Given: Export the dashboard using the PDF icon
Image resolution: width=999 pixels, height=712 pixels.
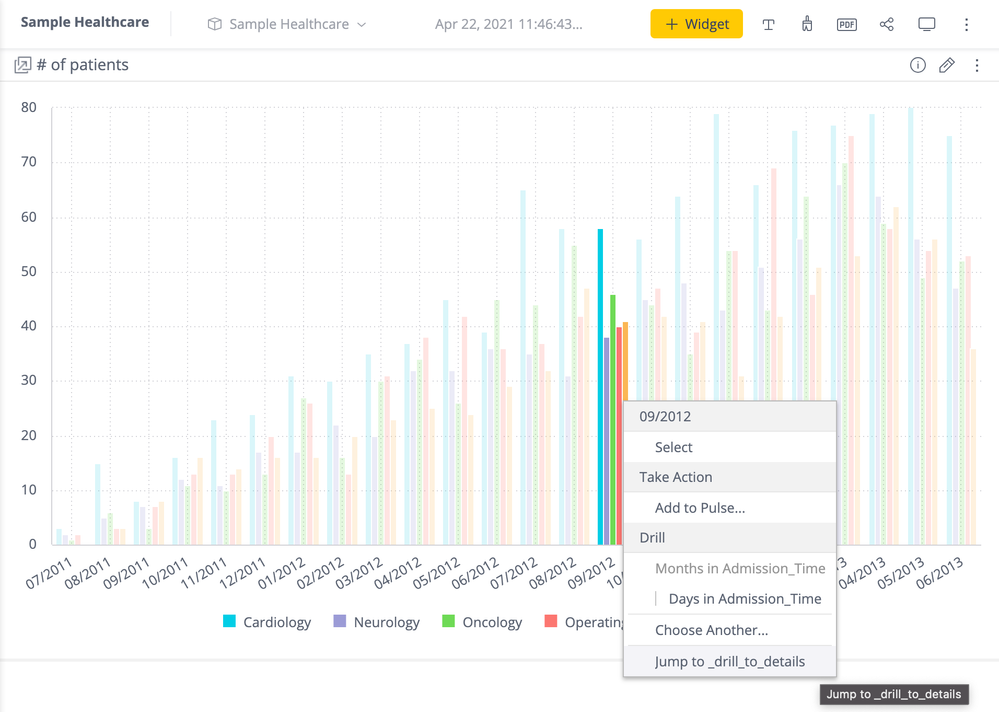Looking at the screenshot, I should click(846, 24).
